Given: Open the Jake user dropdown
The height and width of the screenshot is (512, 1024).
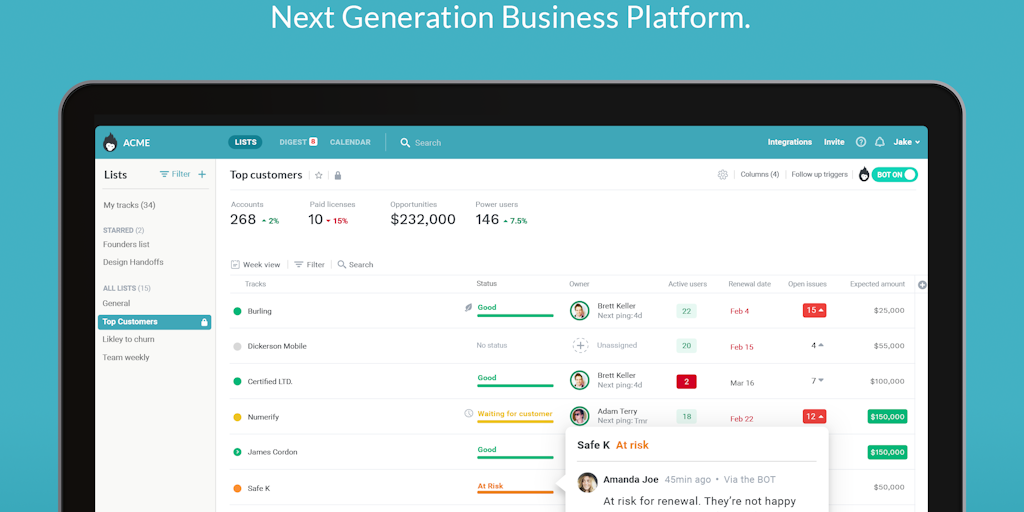Looking at the screenshot, I should [906, 142].
